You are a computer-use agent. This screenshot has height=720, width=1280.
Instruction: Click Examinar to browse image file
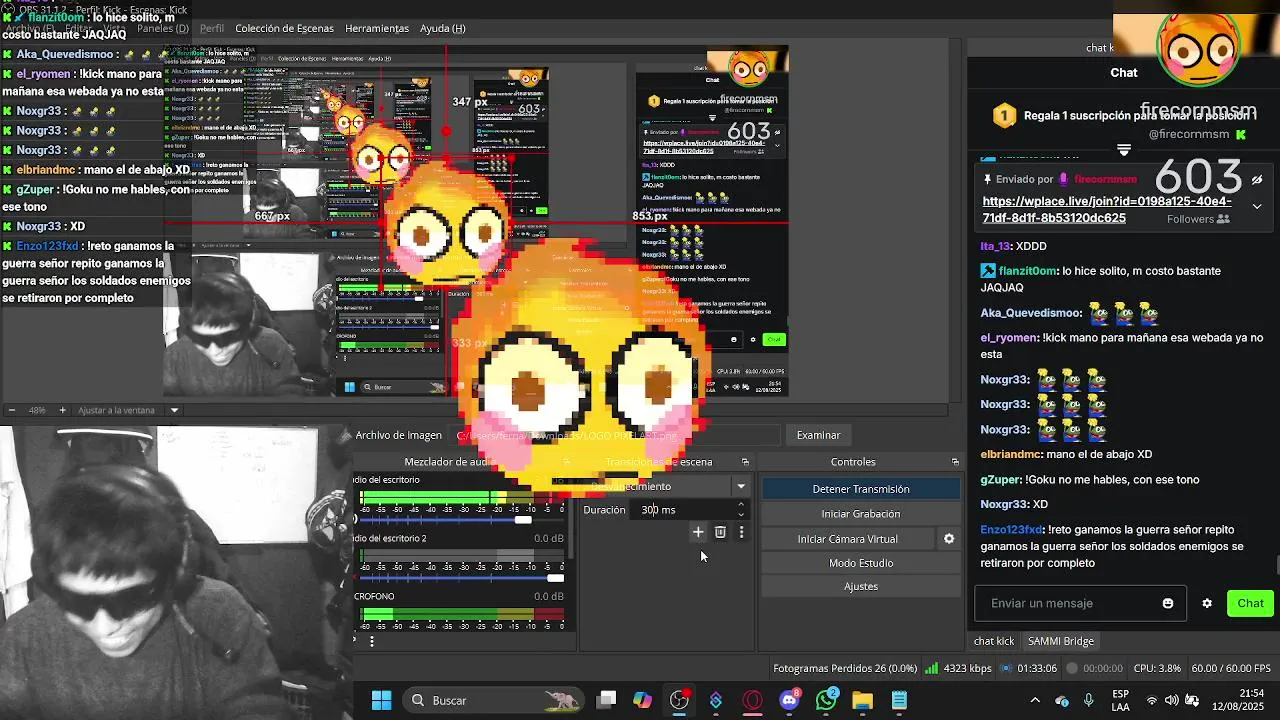818,435
